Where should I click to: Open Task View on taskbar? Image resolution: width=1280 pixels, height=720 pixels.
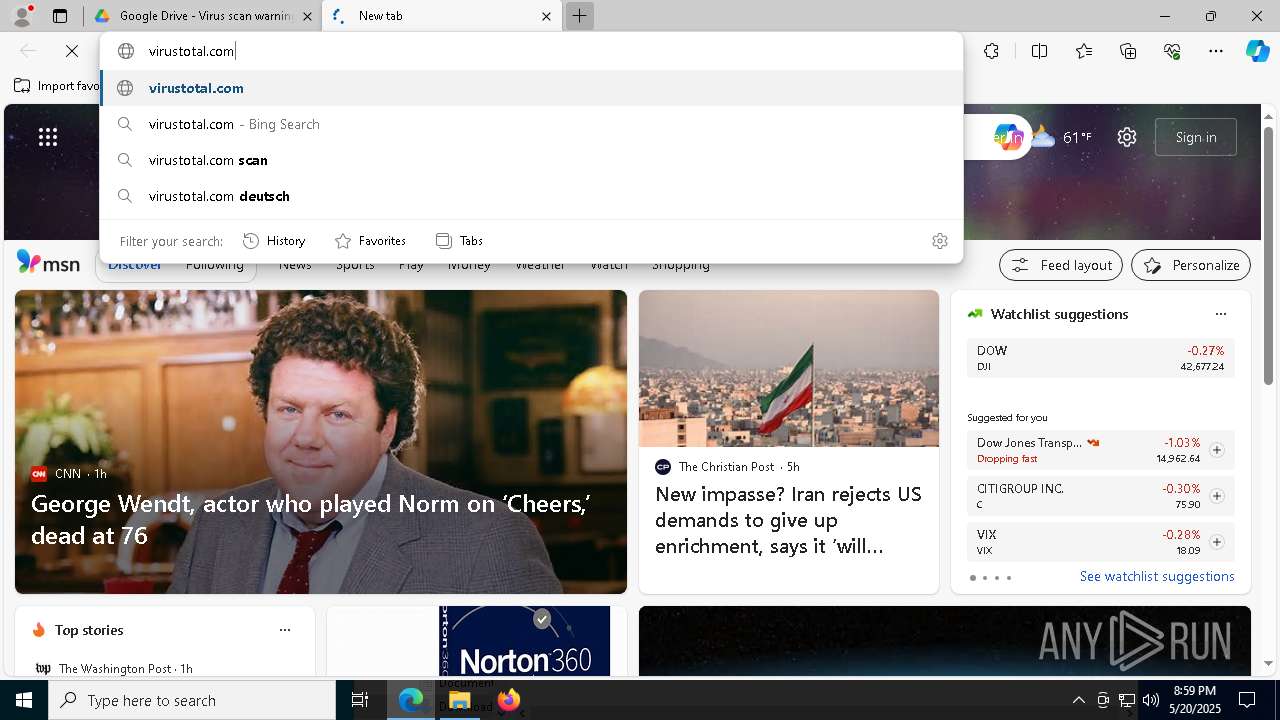360,700
